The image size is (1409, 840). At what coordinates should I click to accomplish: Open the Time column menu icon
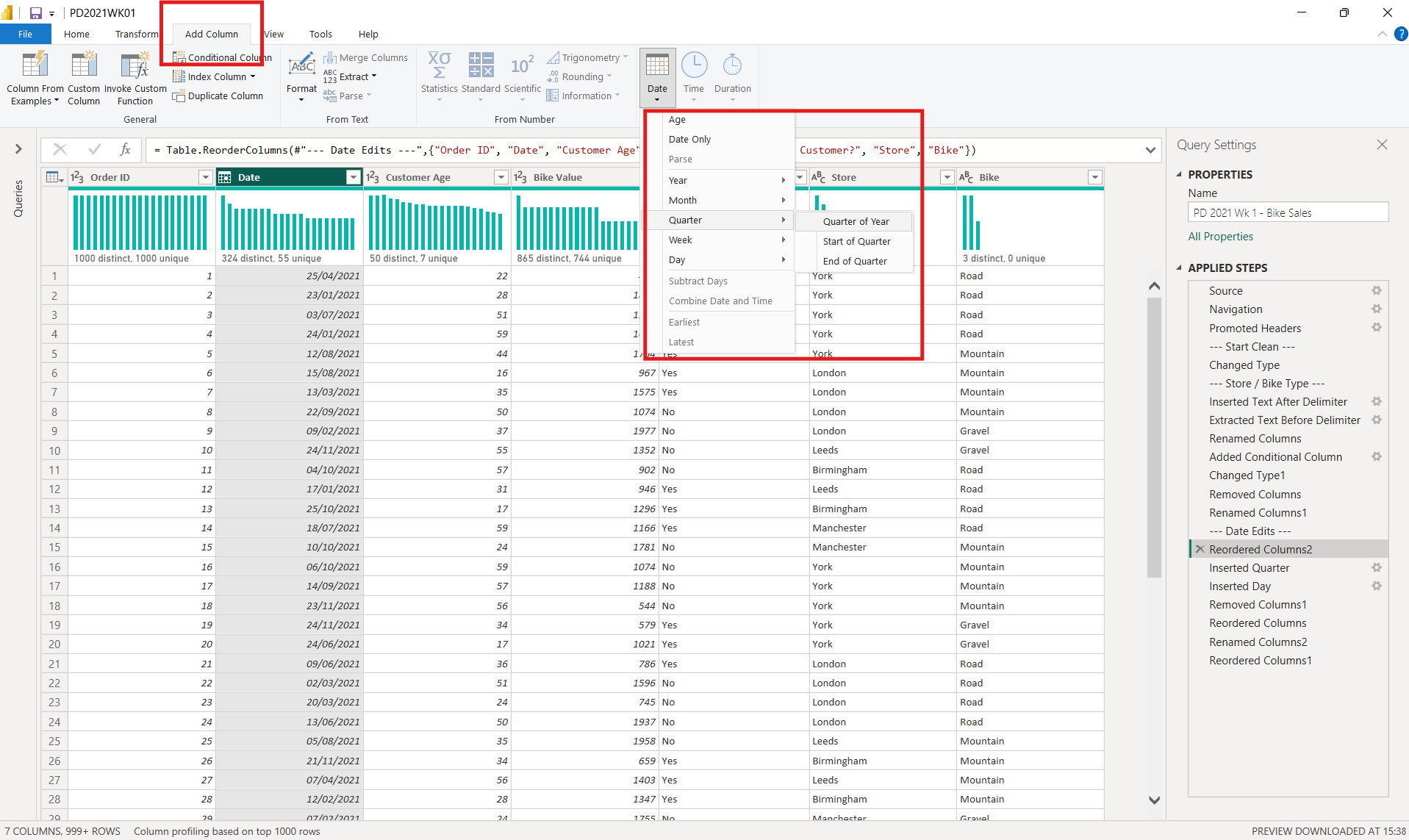[693, 66]
